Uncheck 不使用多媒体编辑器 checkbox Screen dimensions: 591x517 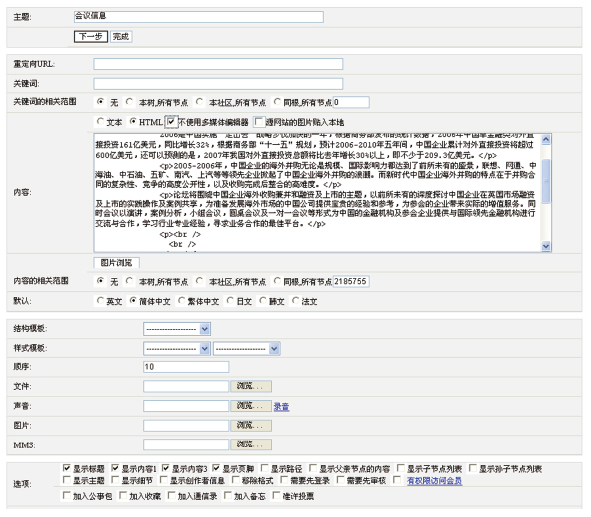click(x=171, y=122)
